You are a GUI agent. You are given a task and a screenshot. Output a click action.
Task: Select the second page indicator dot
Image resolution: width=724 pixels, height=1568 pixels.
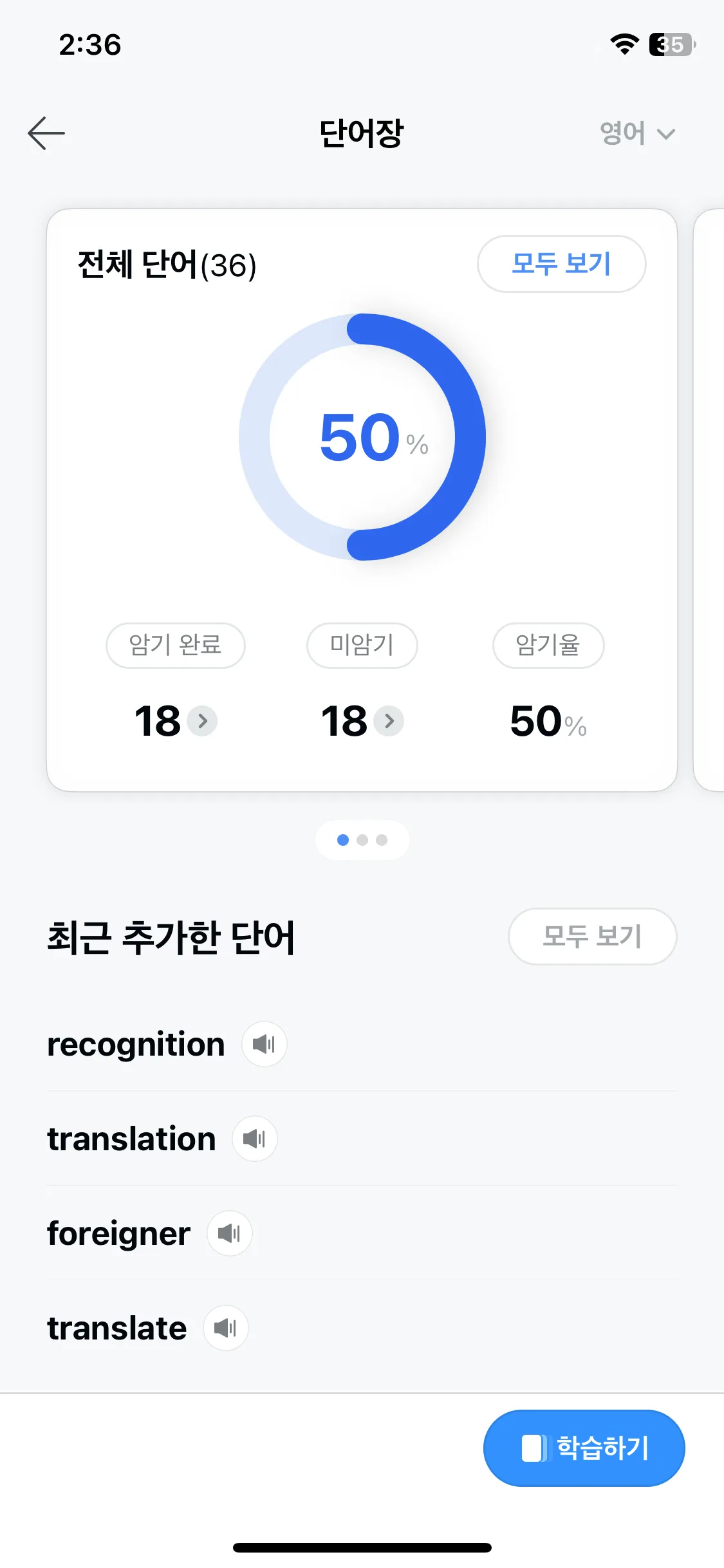(x=362, y=840)
